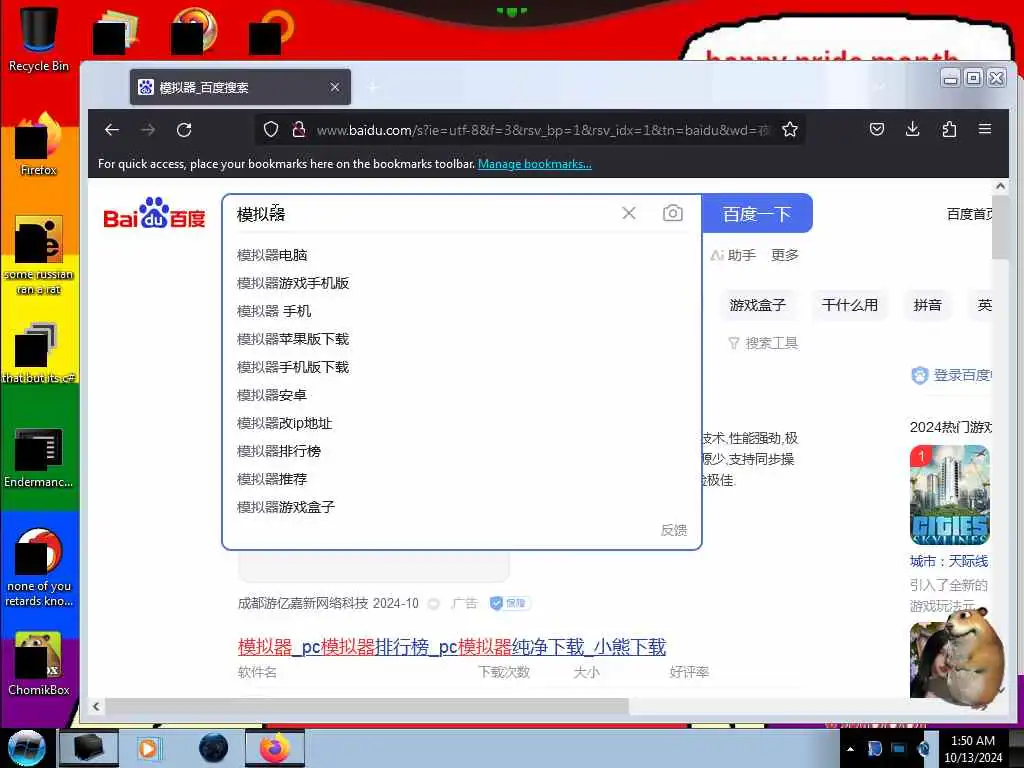
Task: Choose suggestion 模拟器安卓
Action: coord(272,395)
